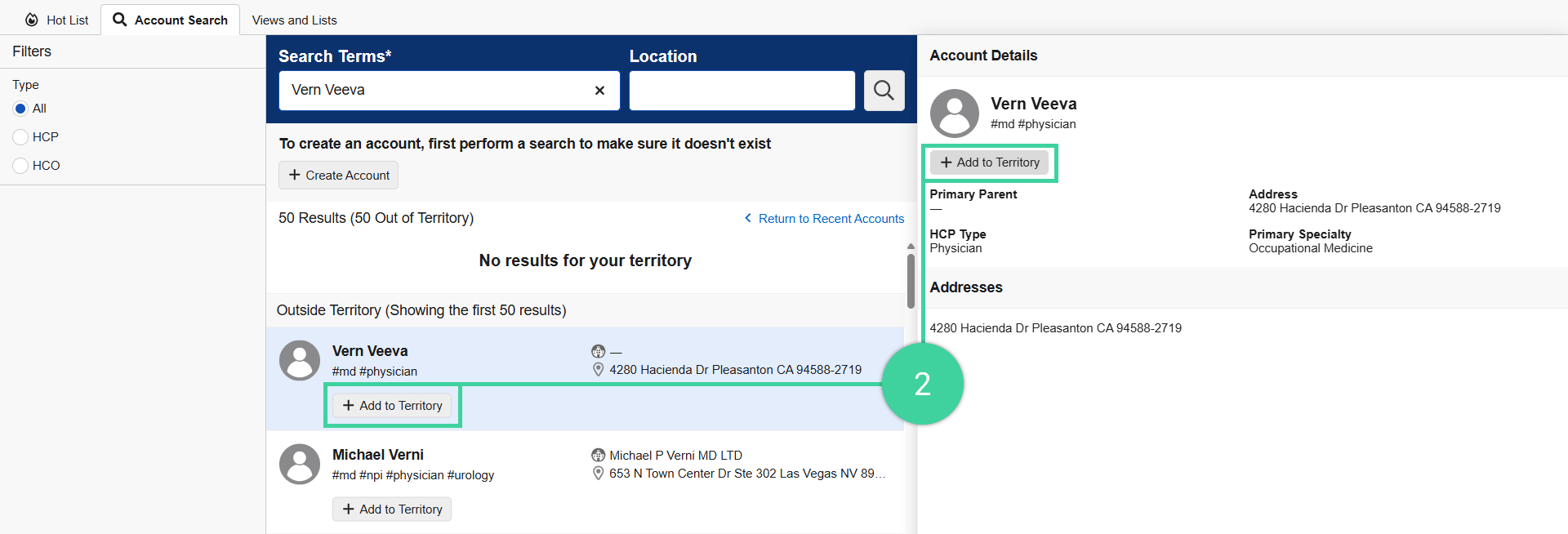
Task: Click Michael Verni avatar icon
Action: [x=300, y=465]
